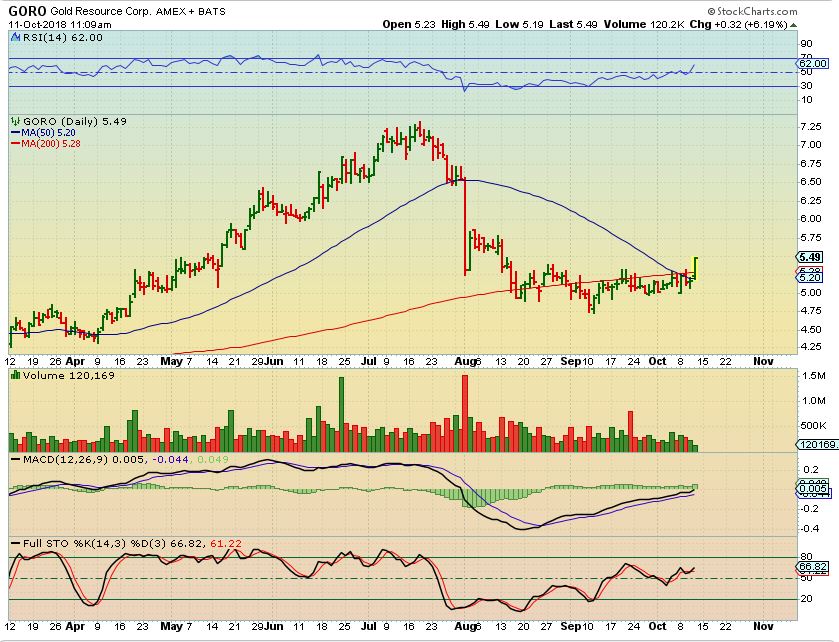The width and height of the screenshot is (839, 642).
Task: Click the candlestick icon beside GORO (Daily)
Action: [x=15, y=121]
